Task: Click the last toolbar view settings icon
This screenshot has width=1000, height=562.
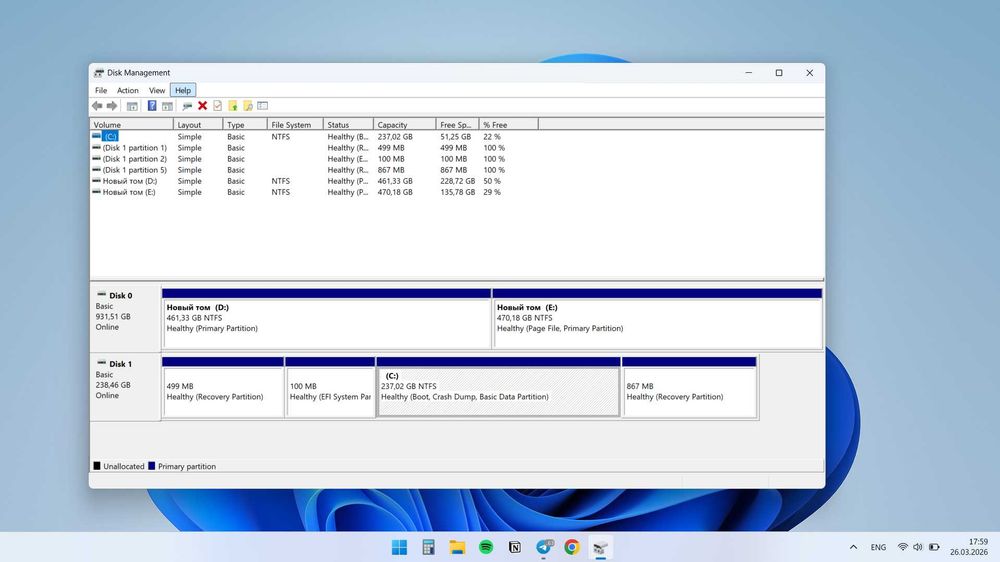Action: [x=263, y=106]
